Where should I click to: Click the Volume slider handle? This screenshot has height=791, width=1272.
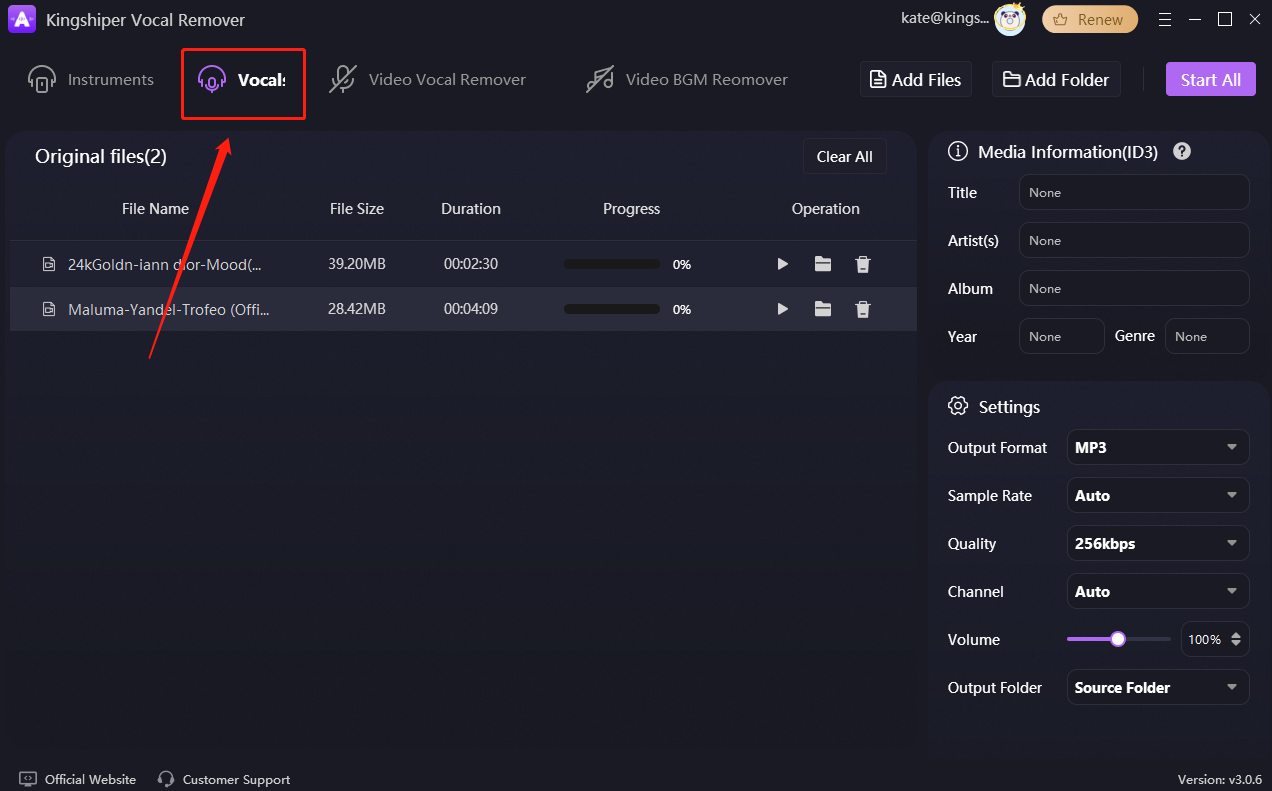coord(1118,639)
